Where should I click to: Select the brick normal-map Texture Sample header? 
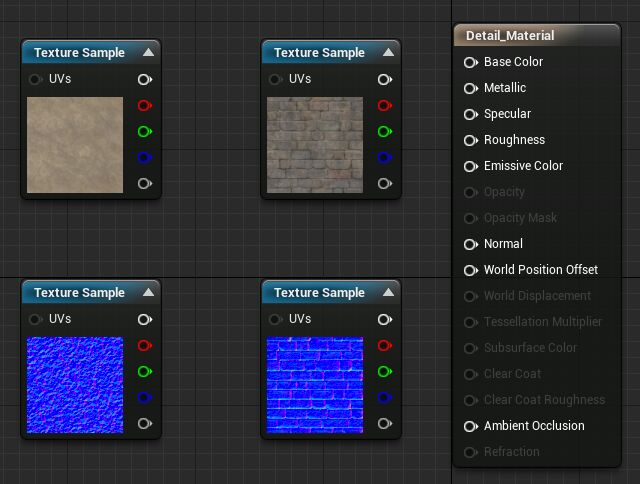click(x=331, y=292)
